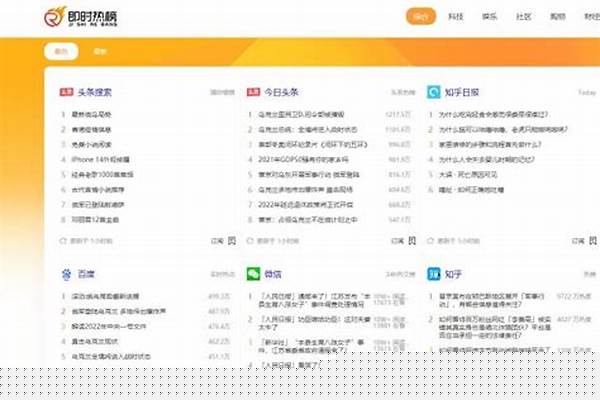Click the 即时热榜 site logo
The width and height of the screenshot is (600, 400).
point(81,17)
